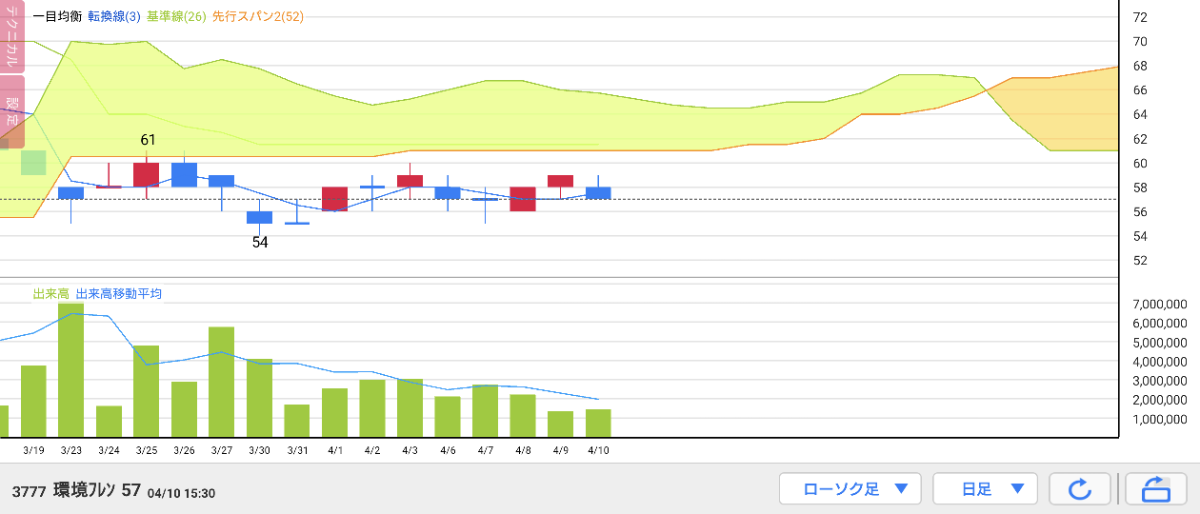Click the green 出来高 legend label
The image size is (1200, 514).
pyautogui.click(x=50, y=294)
